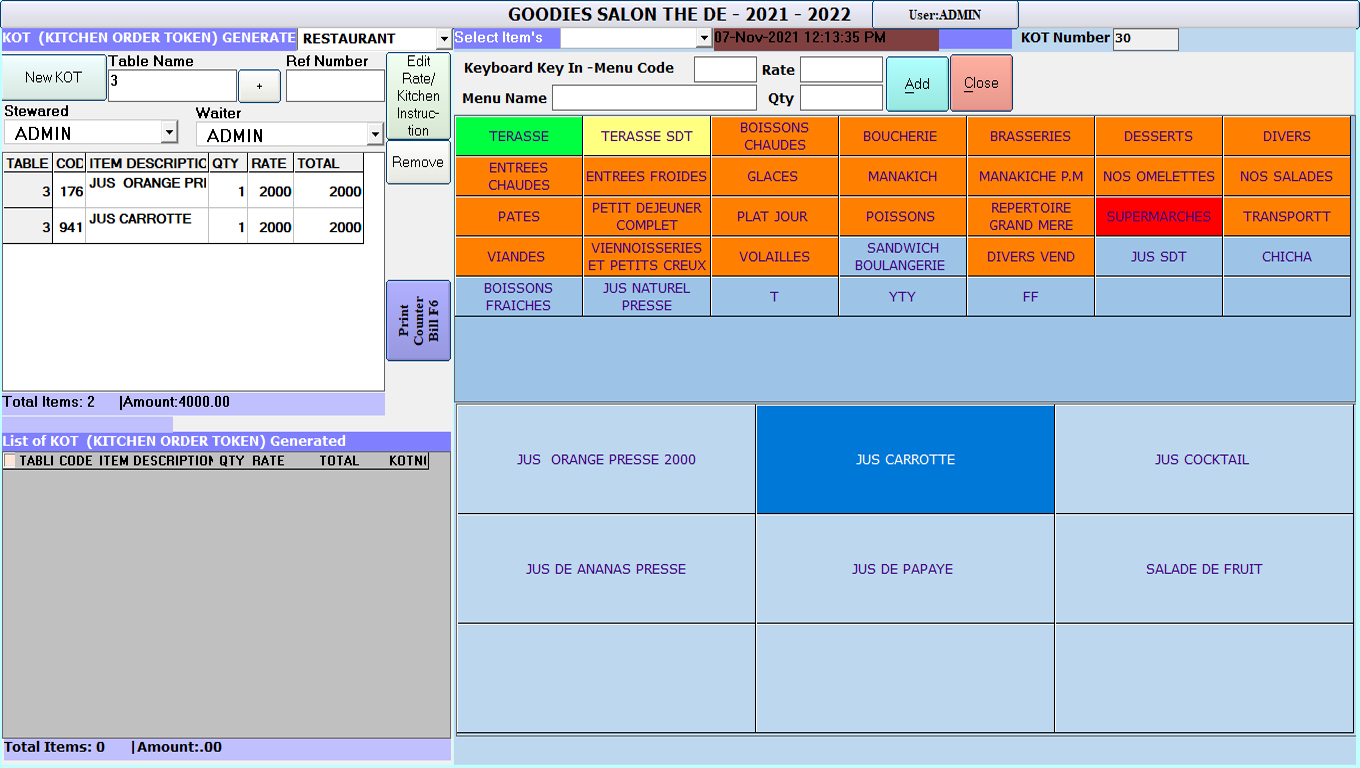
Task: Select the MANAKICHE P.M category
Action: pos(1030,176)
